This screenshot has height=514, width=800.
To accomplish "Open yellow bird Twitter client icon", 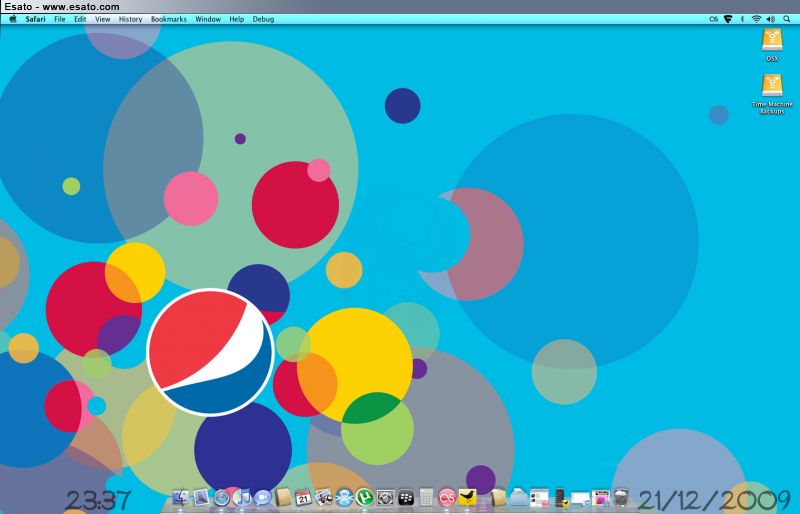I will (468, 497).
